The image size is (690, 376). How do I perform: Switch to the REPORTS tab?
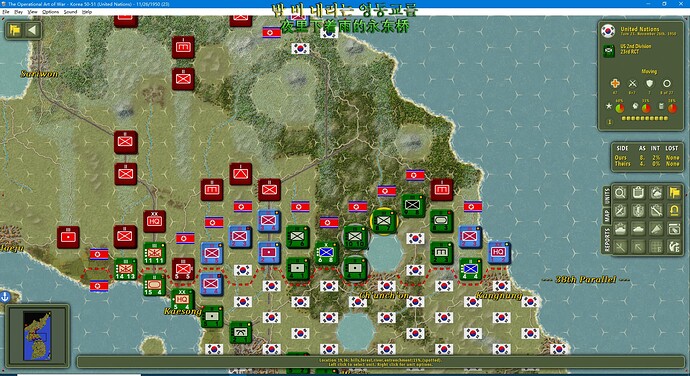pos(607,240)
